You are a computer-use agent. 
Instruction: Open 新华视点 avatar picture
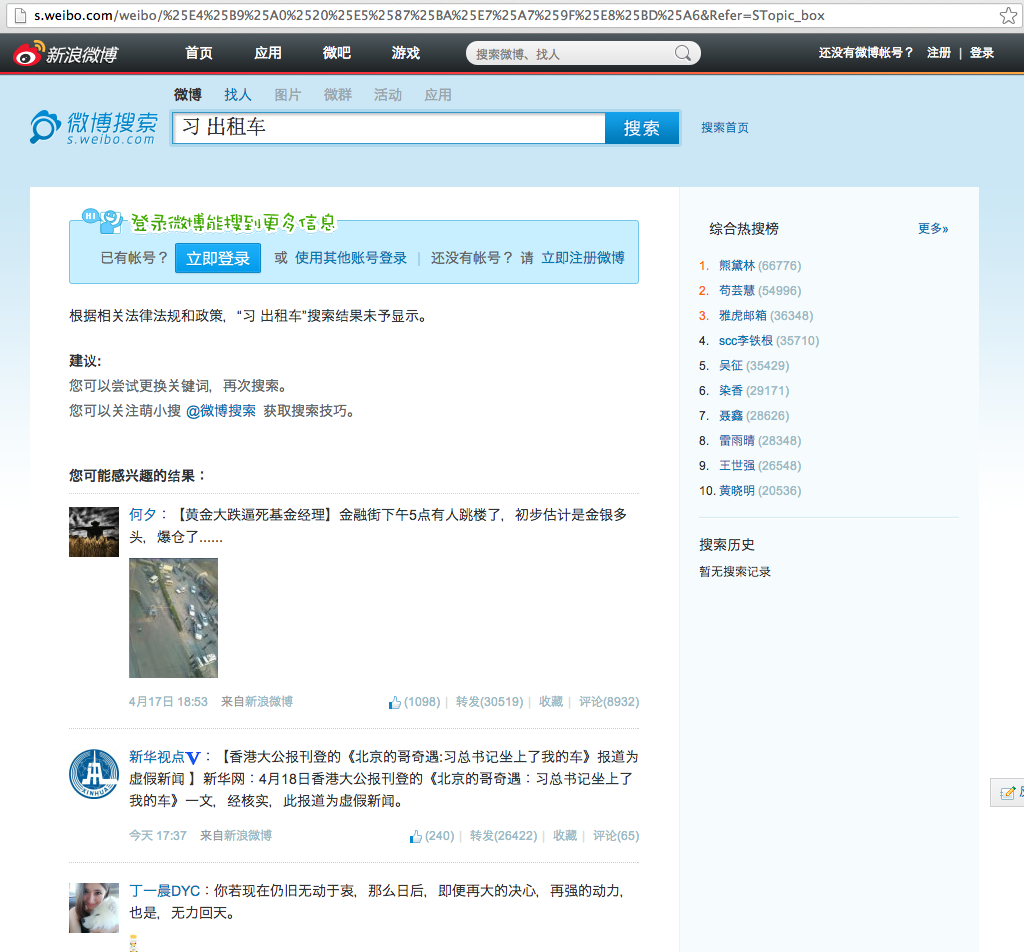(x=94, y=774)
